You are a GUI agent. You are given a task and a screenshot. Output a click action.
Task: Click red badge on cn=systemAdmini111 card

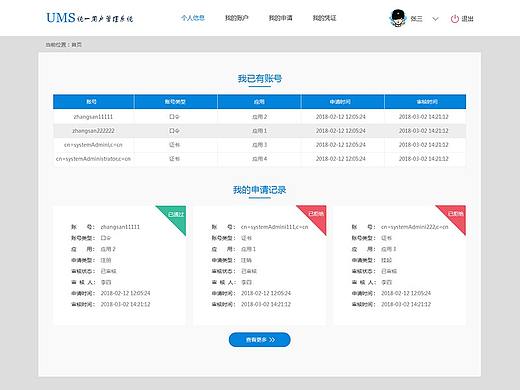click(315, 215)
